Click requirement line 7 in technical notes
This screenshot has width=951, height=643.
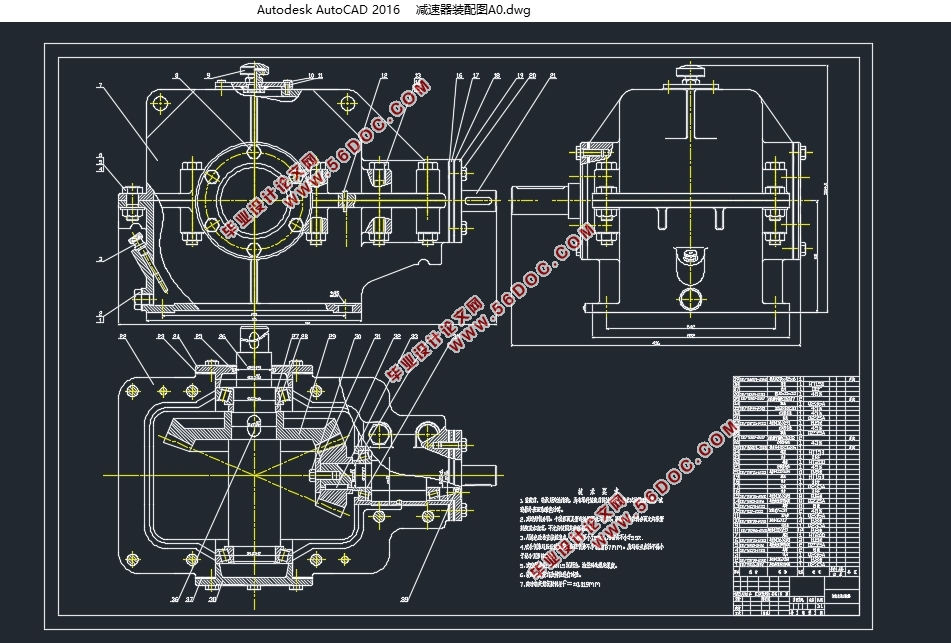tap(560, 584)
